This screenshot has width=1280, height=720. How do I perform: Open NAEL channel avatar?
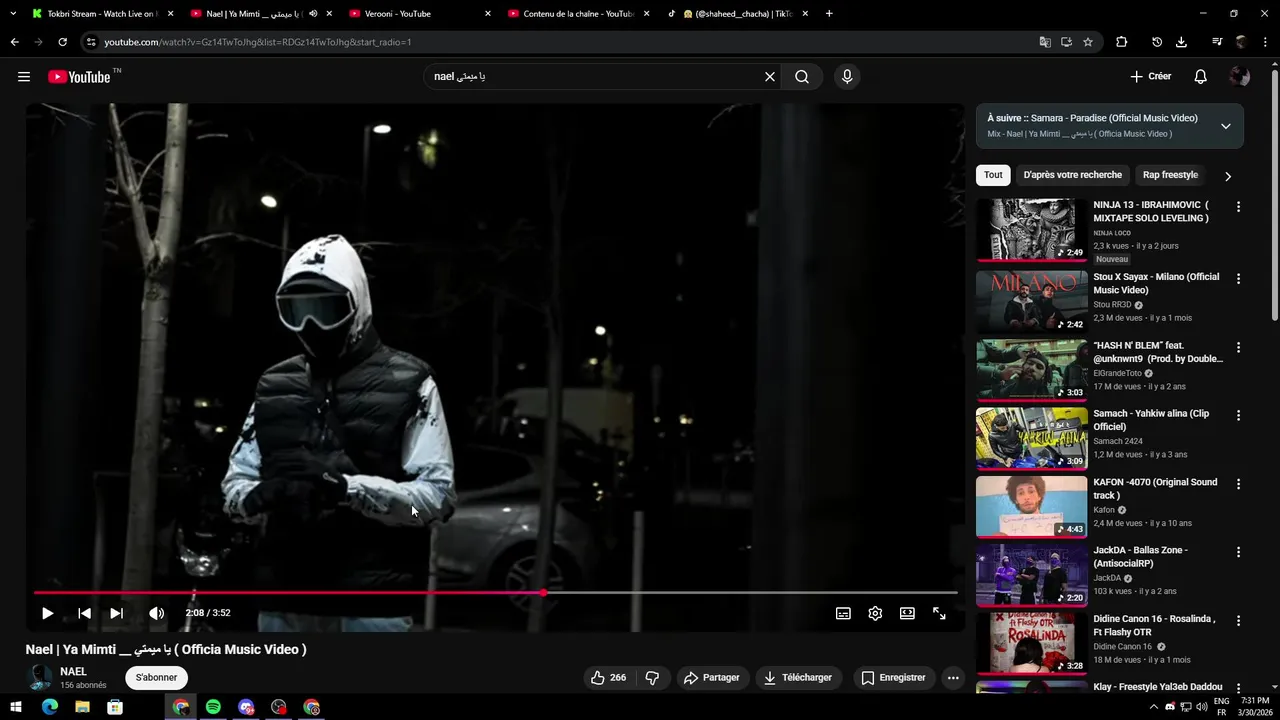[40, 678]
